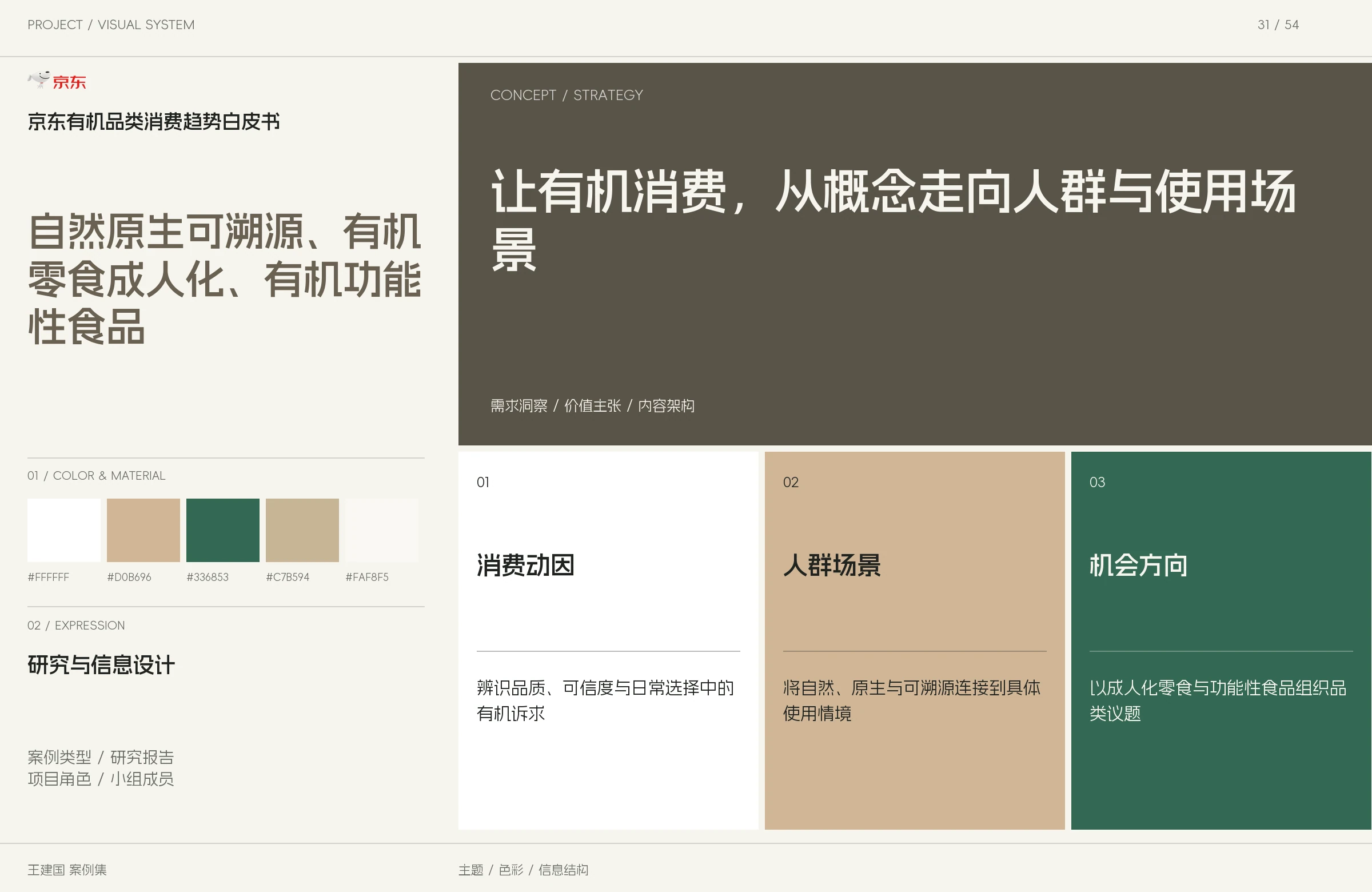1372x892 pixels.
Task: Select the tan #D0B696 color swatch
Action: [143, 530]
